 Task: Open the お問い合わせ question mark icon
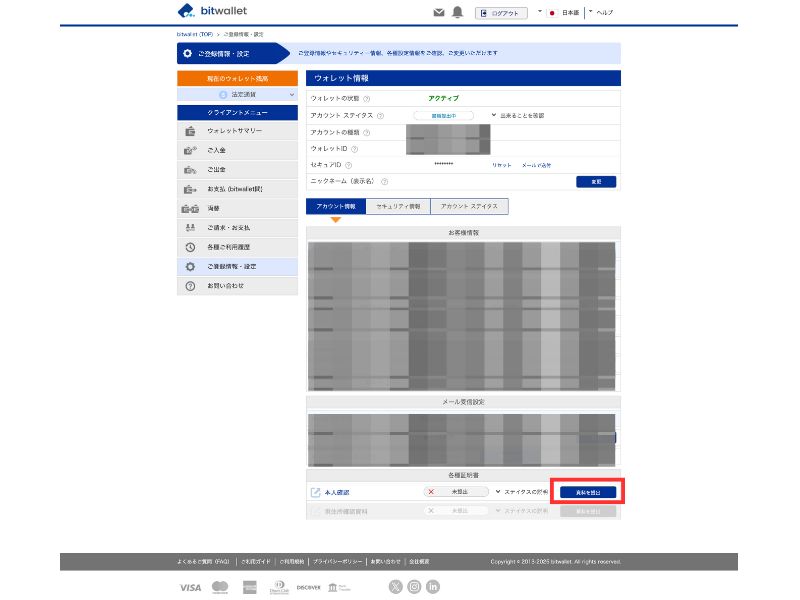tap(190, 284)
